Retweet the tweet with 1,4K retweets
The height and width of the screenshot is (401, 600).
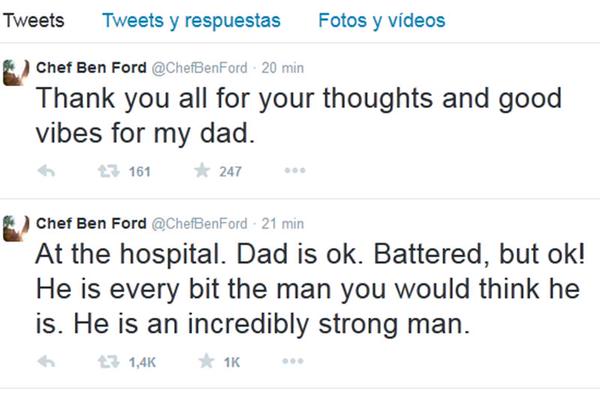tap(114, 361)
